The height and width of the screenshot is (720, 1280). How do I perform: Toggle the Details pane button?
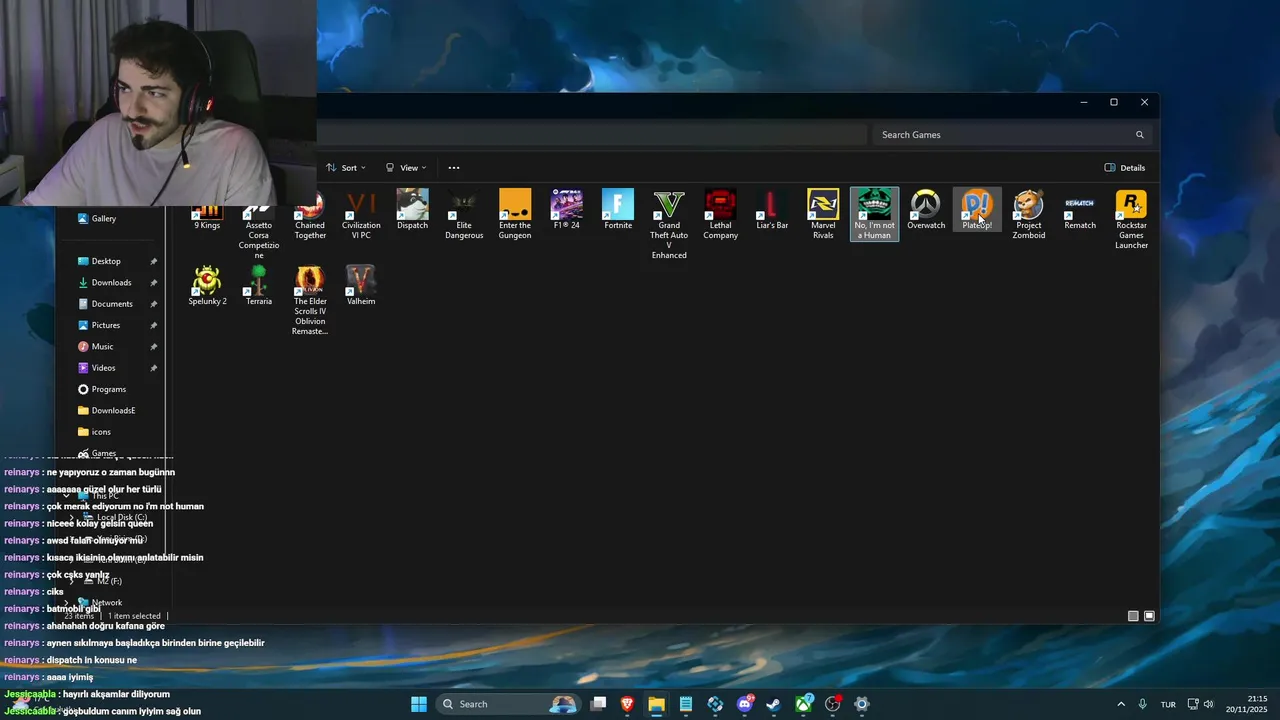(x=1125, y=168)
